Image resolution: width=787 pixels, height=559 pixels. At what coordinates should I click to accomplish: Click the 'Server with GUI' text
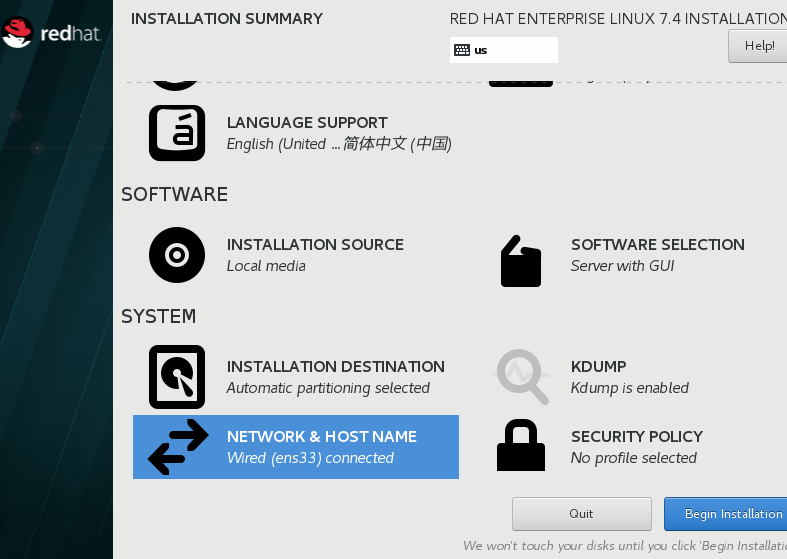[622, 265]
